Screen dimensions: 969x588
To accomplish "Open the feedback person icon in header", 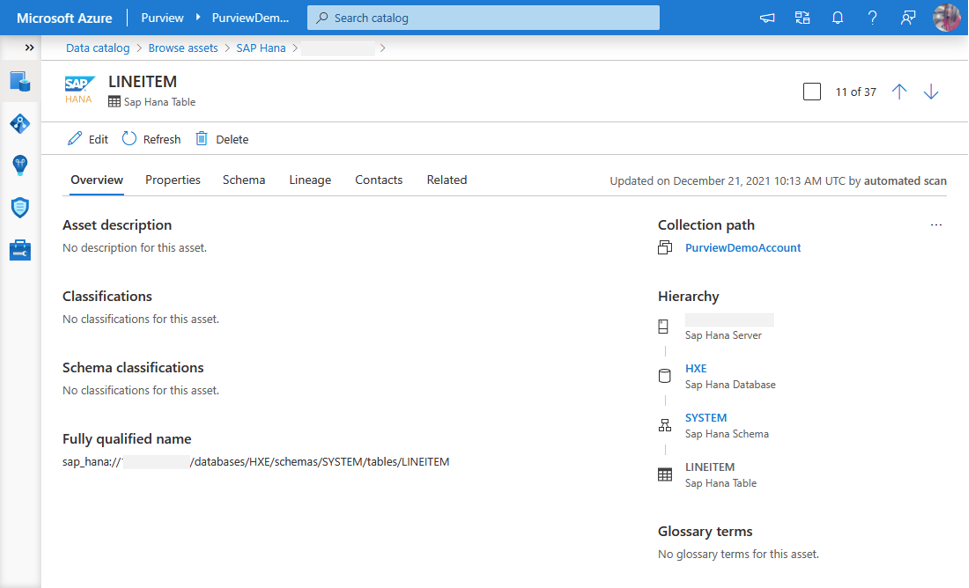I will click(908, 18).
